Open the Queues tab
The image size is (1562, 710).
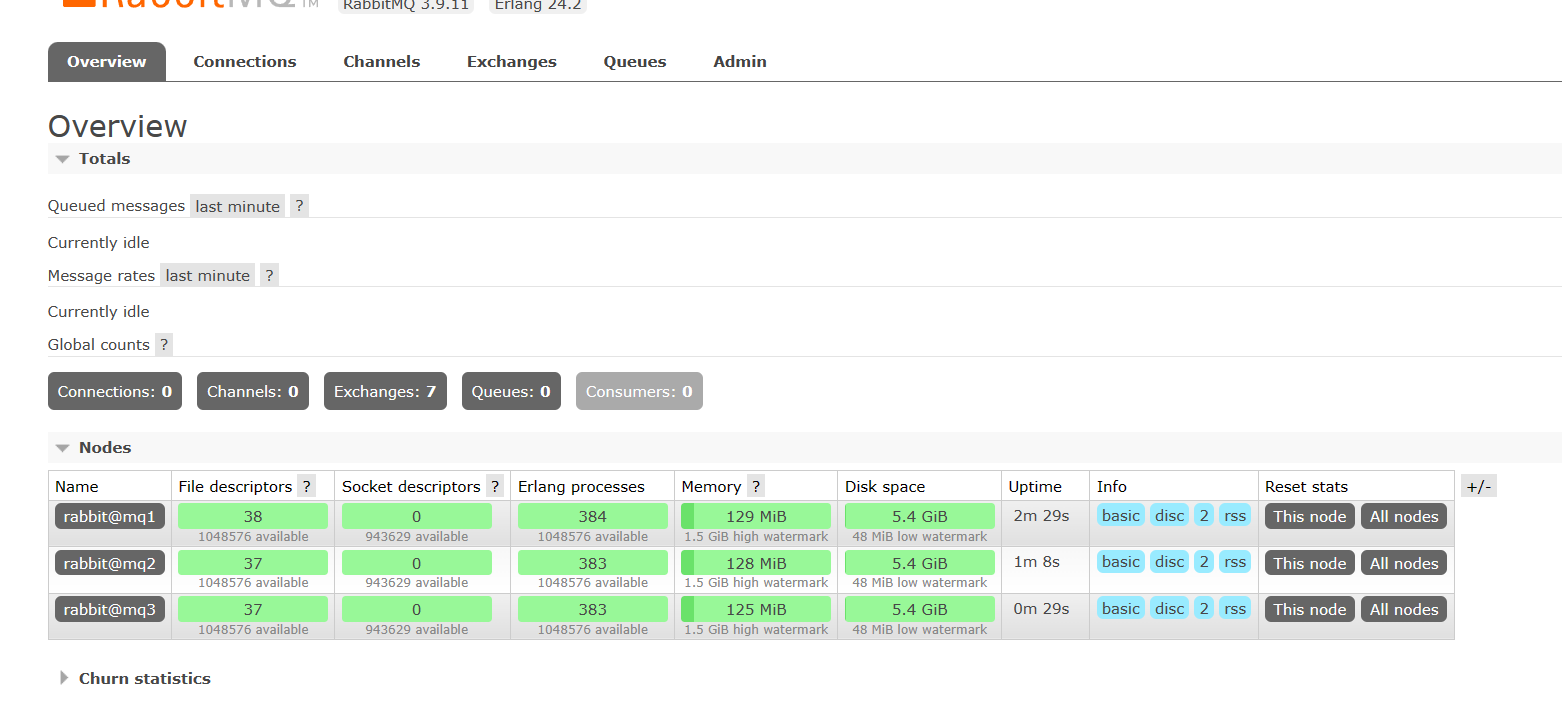click(635, 61)
